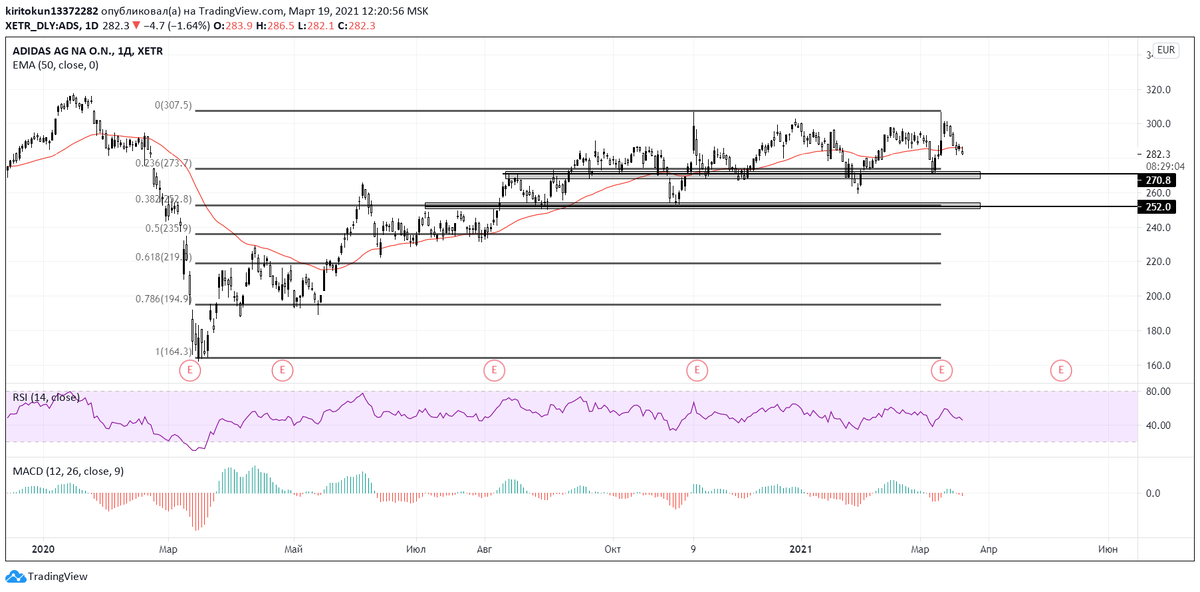
Task: Select Fibonacci label 0(307.5)
Action: [173, 106]
